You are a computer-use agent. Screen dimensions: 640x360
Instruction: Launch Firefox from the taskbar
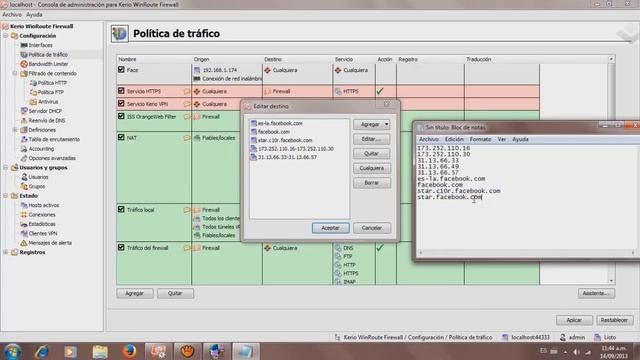129,351
